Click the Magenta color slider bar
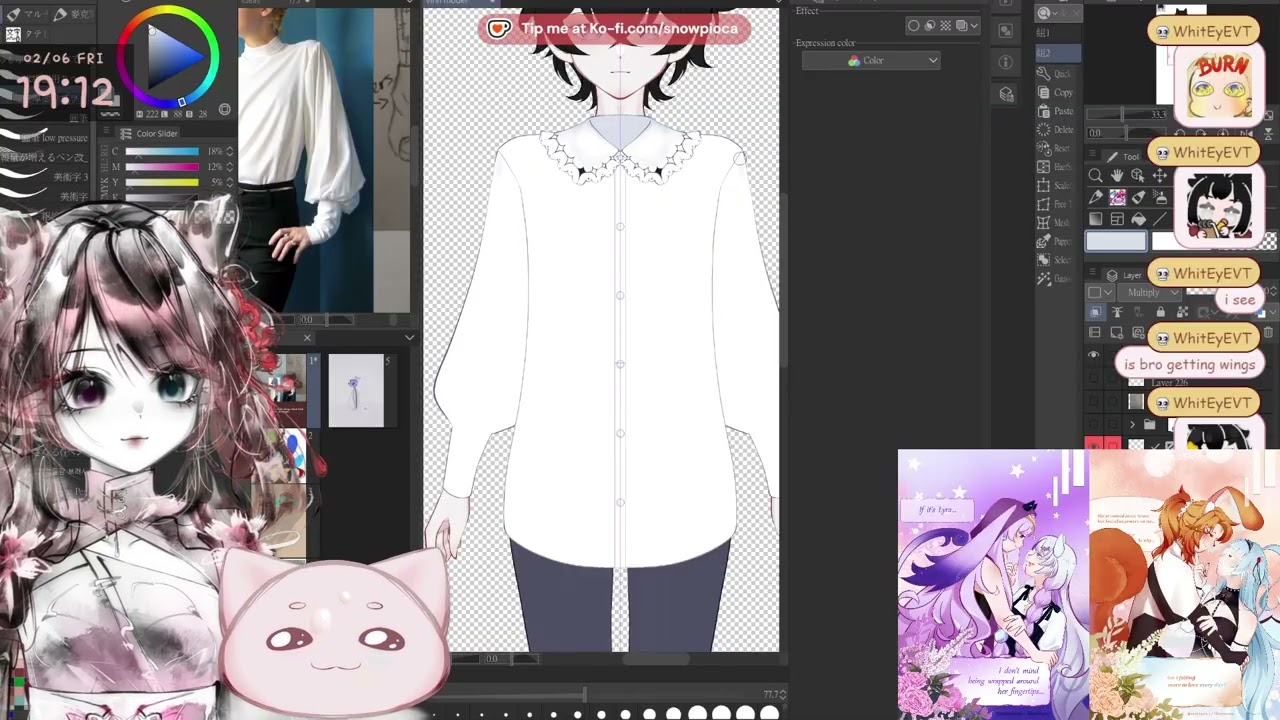 [162, 167]
